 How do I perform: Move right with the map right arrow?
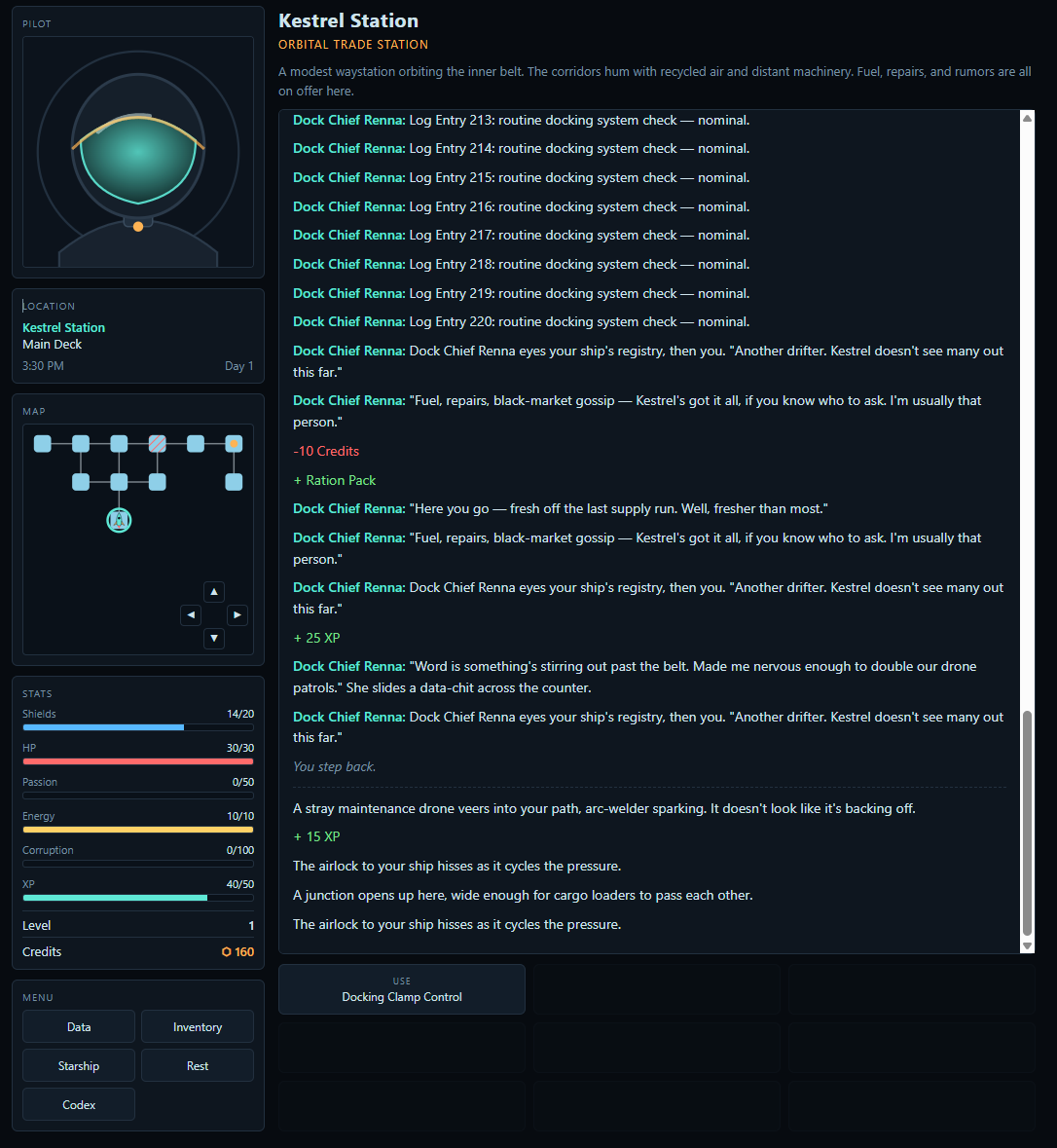237,615
